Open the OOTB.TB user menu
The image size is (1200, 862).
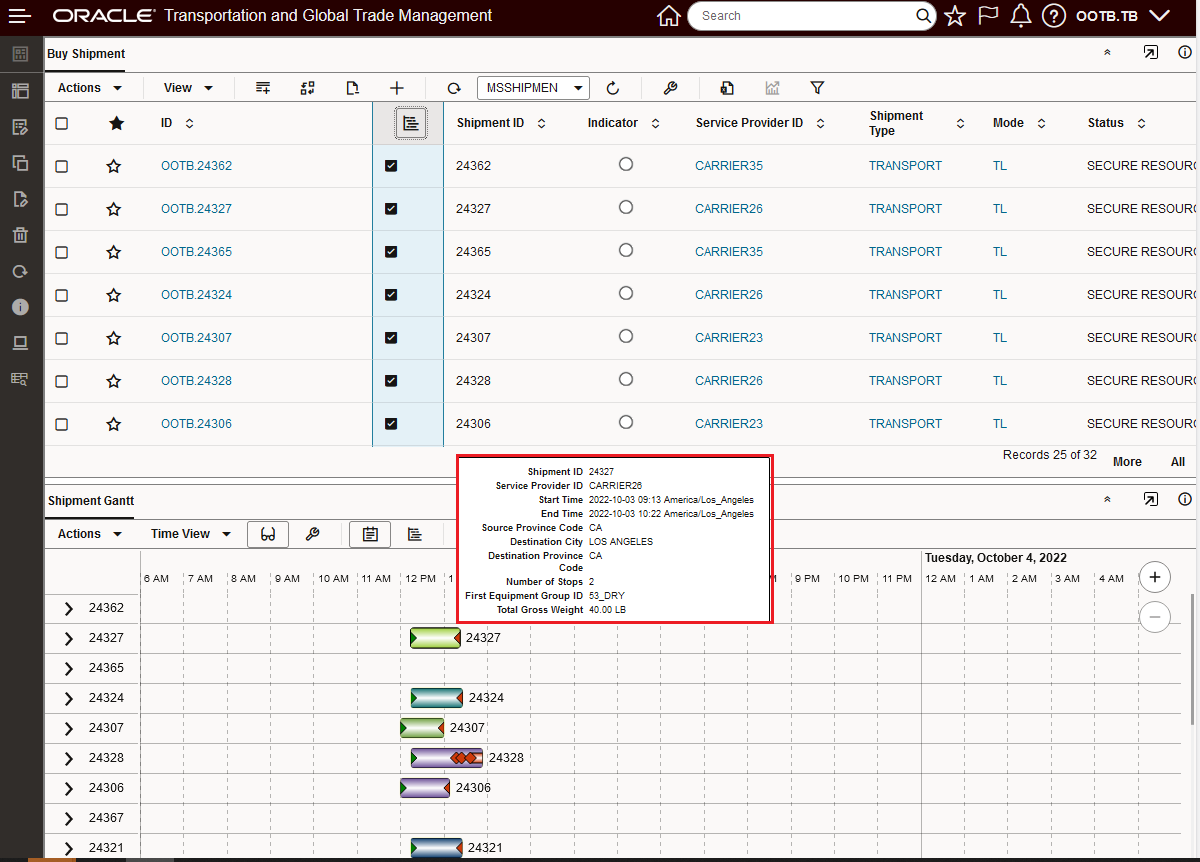click(1122, 16)
